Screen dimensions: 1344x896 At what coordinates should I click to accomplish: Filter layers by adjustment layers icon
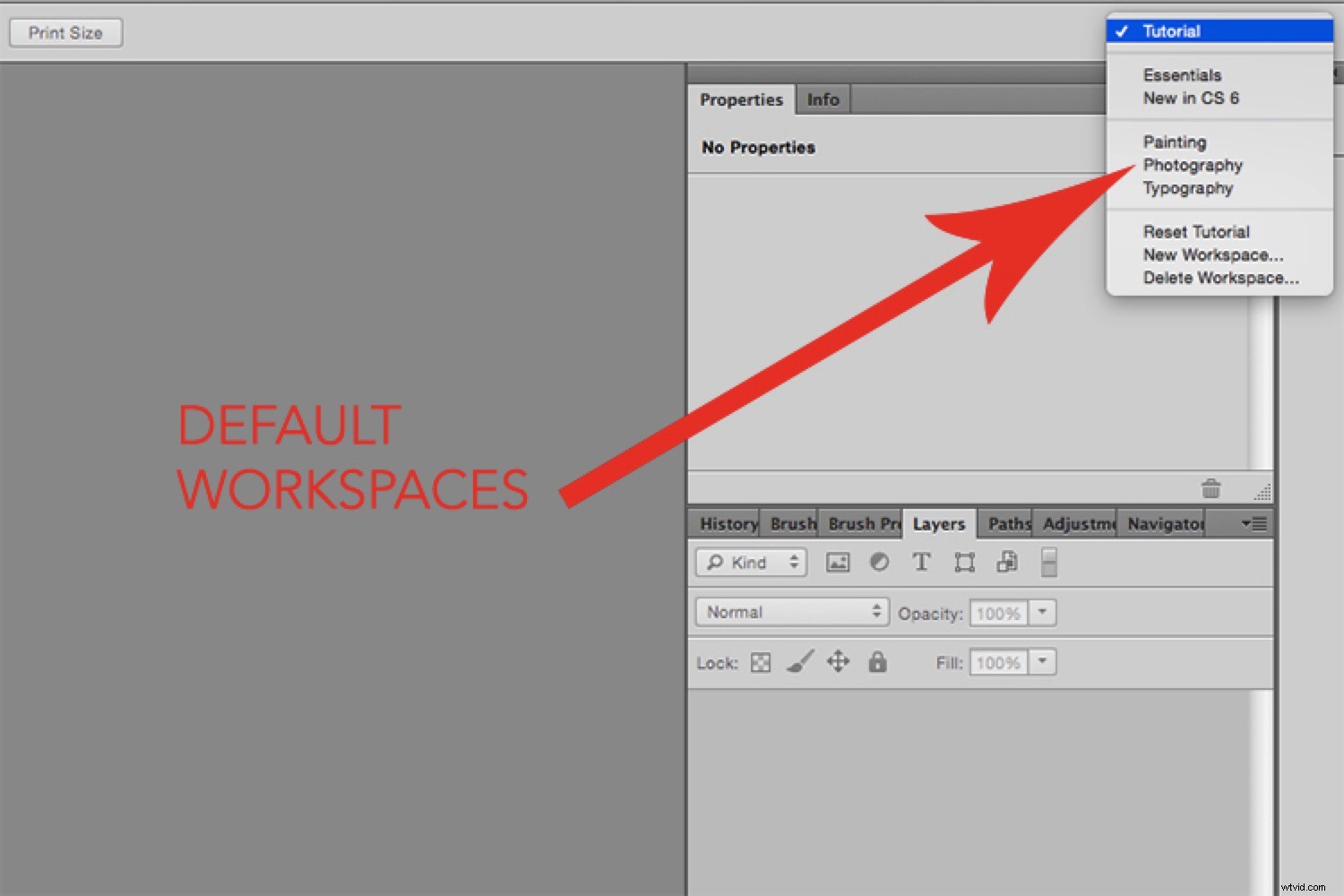[879, 562]
